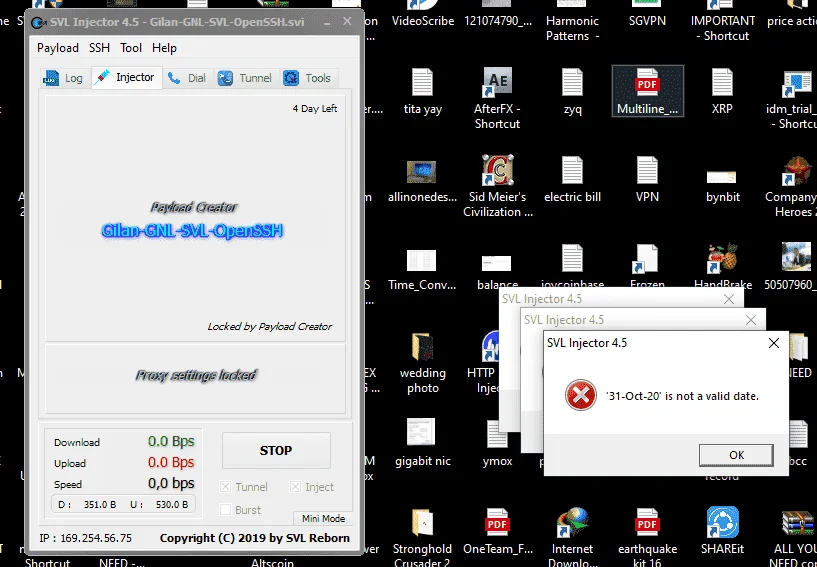Select the HandBrake desktop icon

(722, 267)
